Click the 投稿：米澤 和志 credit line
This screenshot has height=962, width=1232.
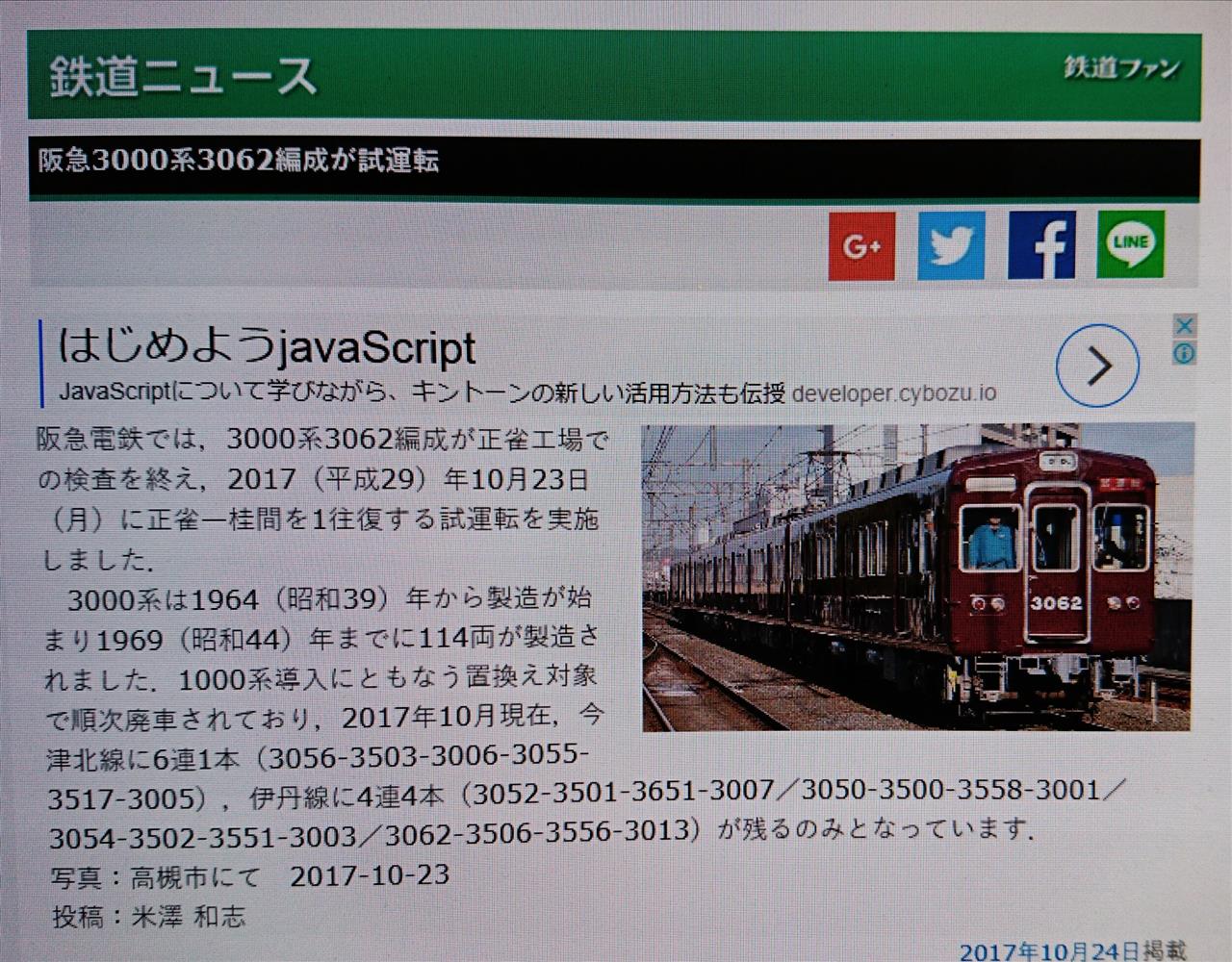click(x=149, y=917)
